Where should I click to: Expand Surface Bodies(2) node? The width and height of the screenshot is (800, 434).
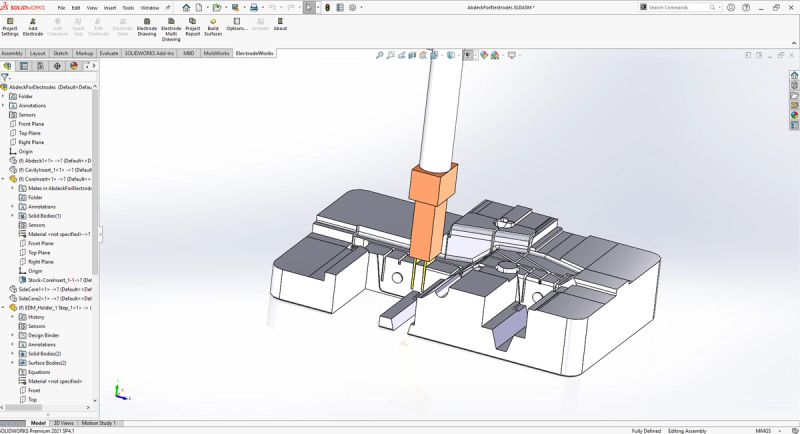13,363
